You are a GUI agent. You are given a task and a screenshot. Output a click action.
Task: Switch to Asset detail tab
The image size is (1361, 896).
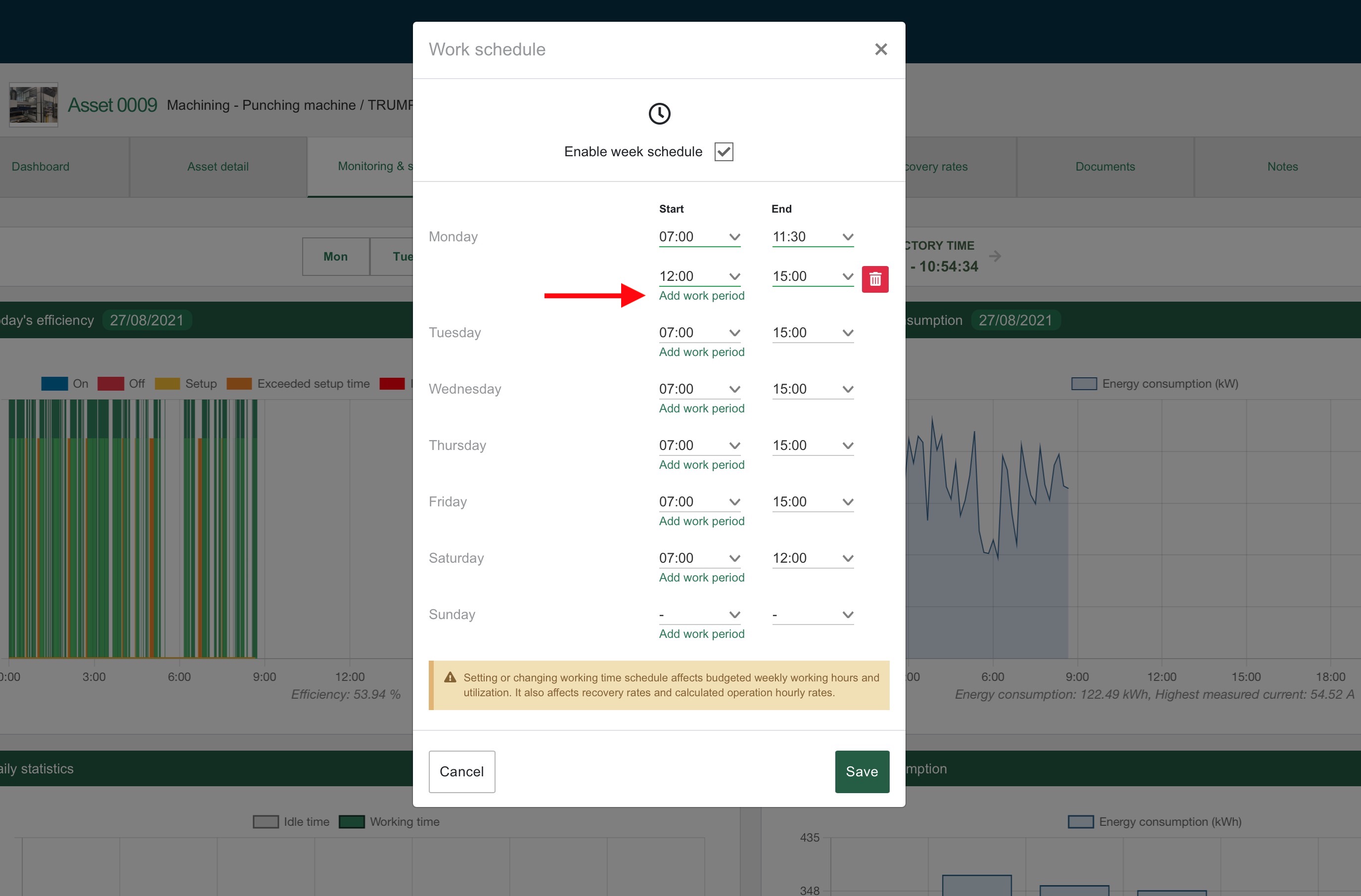click(x=218, y=166)
